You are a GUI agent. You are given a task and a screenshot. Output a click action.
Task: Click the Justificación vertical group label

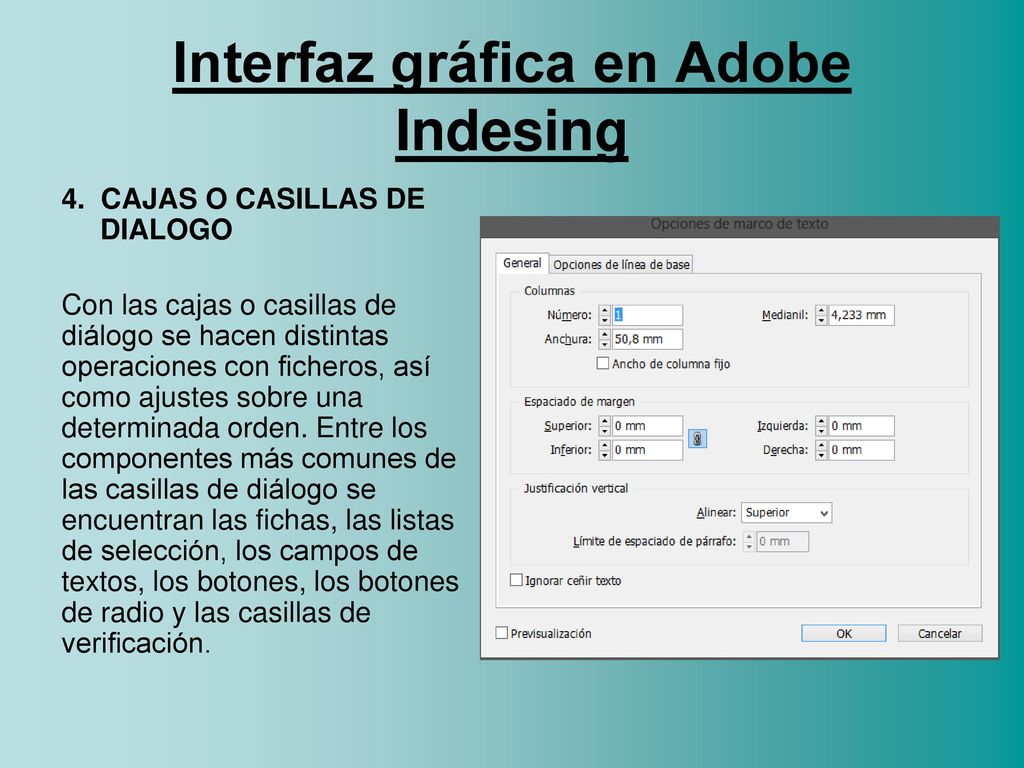[575, 488]
